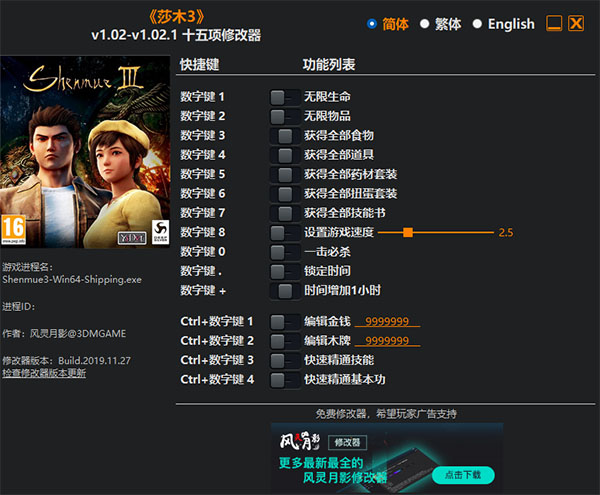The height and width of the screenshot is (495, 600).
Task: Minimize the trainer window
Action: (554, 24)
